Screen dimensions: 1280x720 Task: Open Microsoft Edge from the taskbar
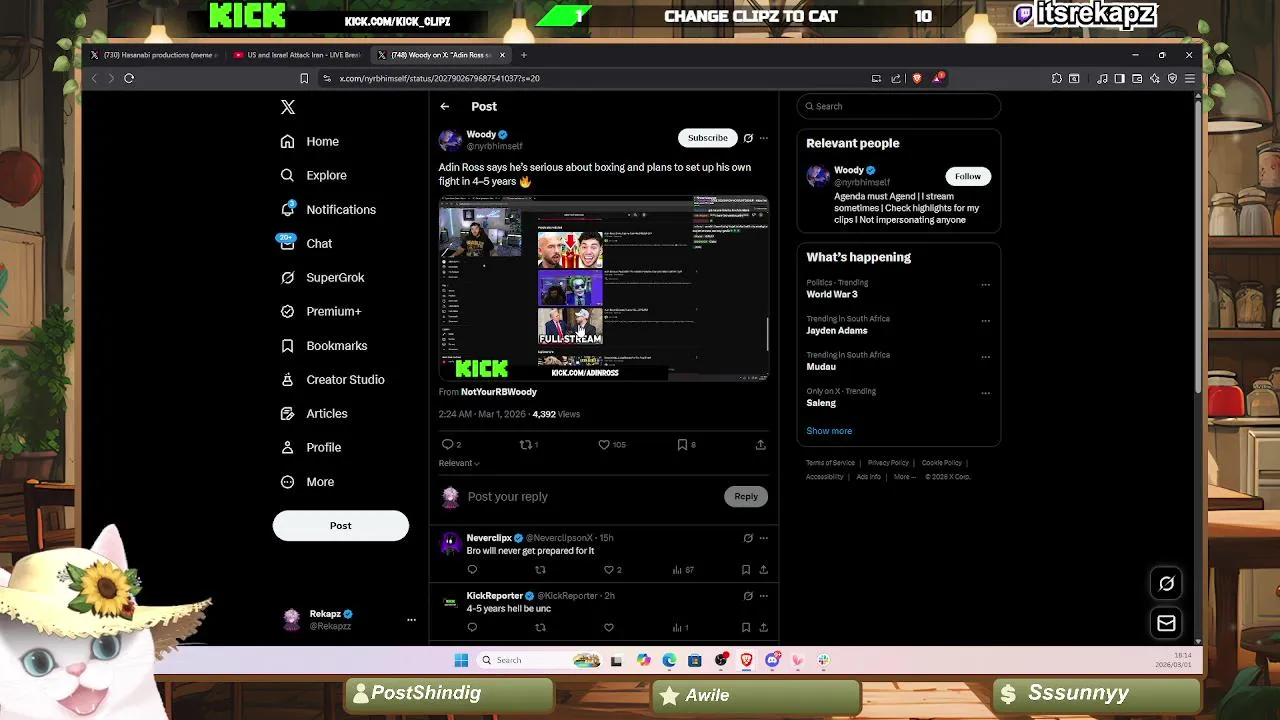click(669, 660)
